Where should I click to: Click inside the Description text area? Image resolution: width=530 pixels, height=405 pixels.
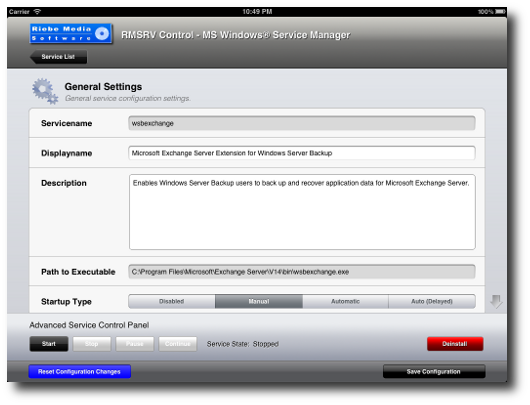(x=302, y=212)
